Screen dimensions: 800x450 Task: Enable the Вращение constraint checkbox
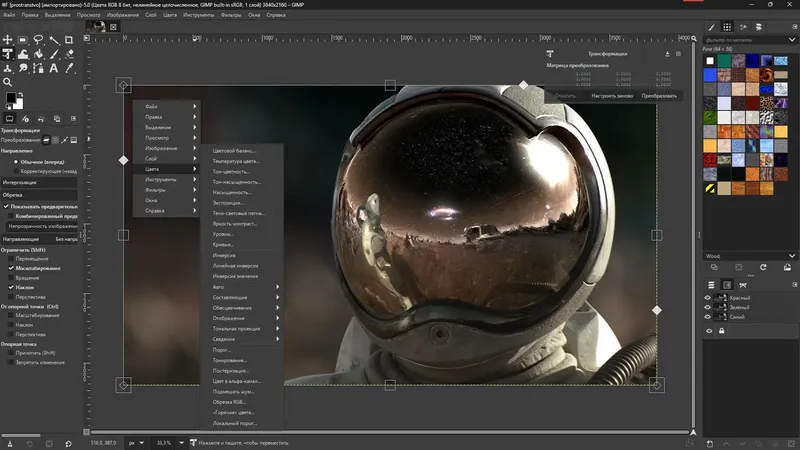click(x=12, y=277)
